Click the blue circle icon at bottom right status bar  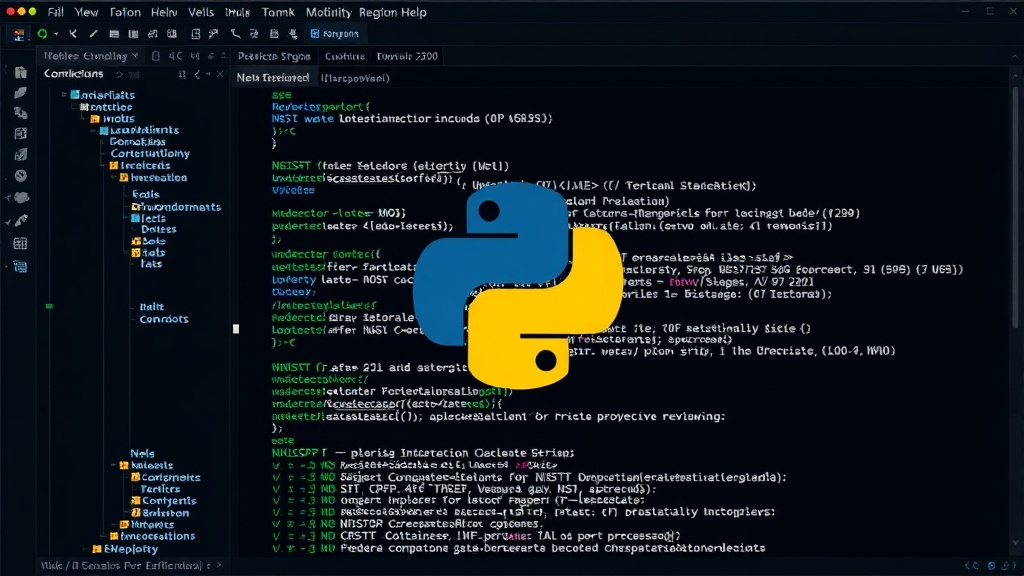click(x=991, y=566)
